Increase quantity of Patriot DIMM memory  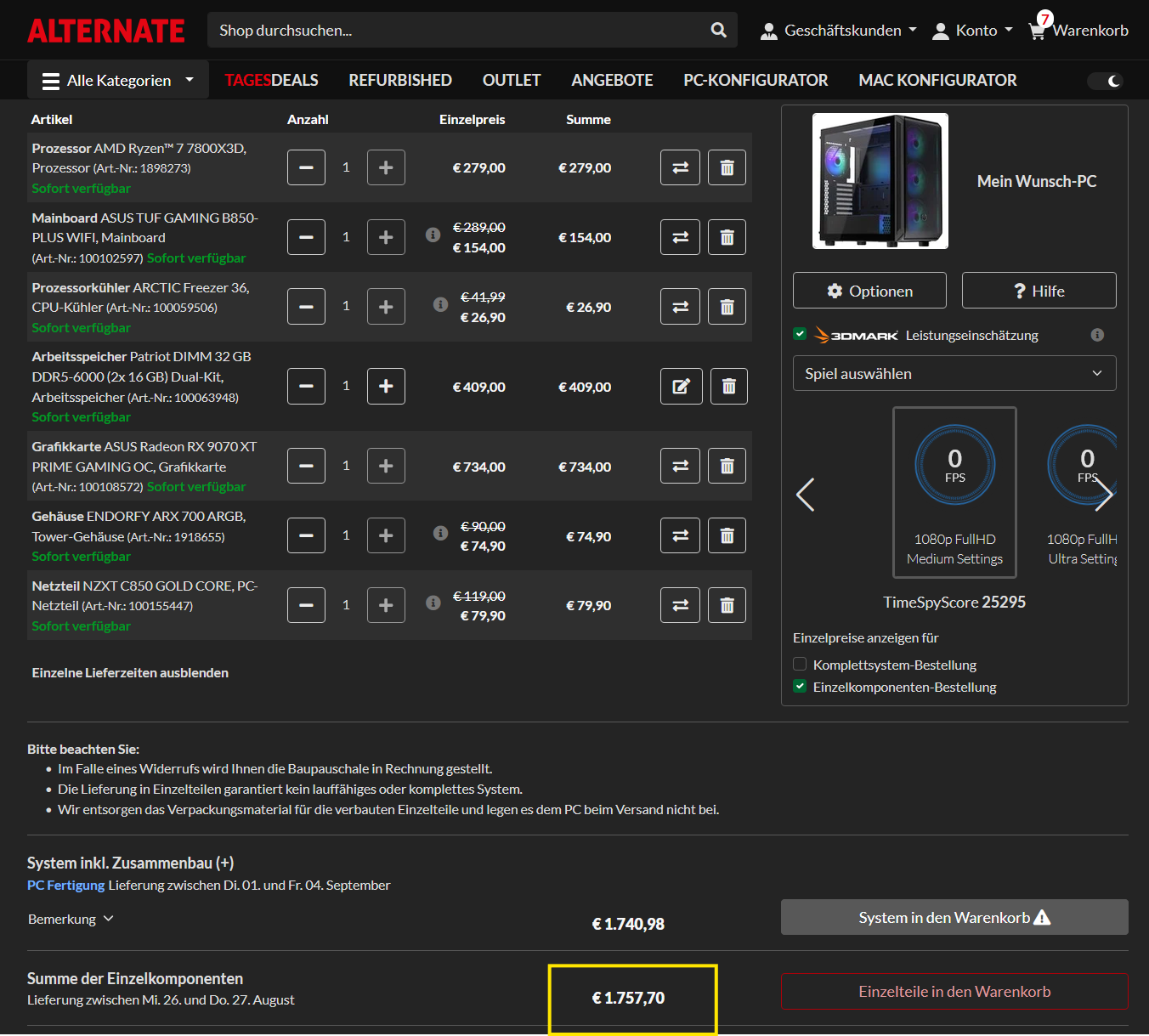pyautogui.click(x=386, y=386)
